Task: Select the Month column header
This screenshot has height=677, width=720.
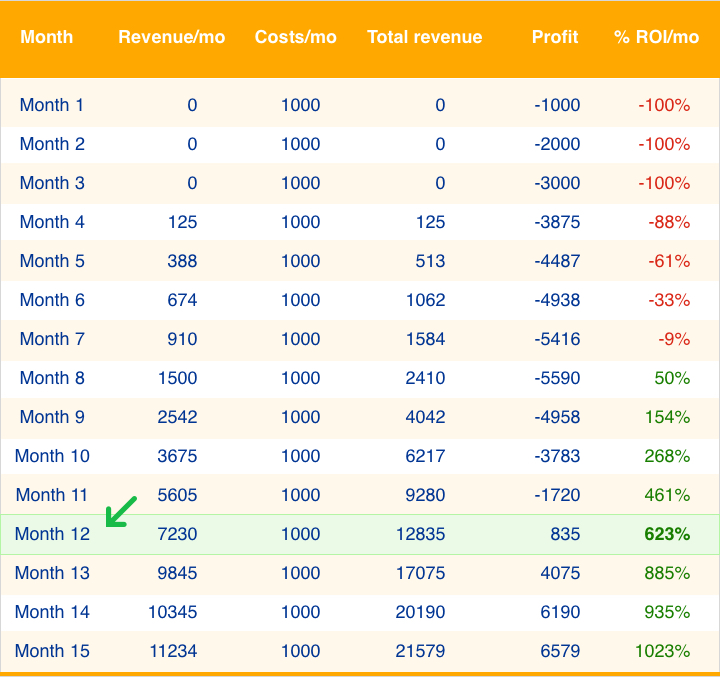Action: click(x=46, y=37)
